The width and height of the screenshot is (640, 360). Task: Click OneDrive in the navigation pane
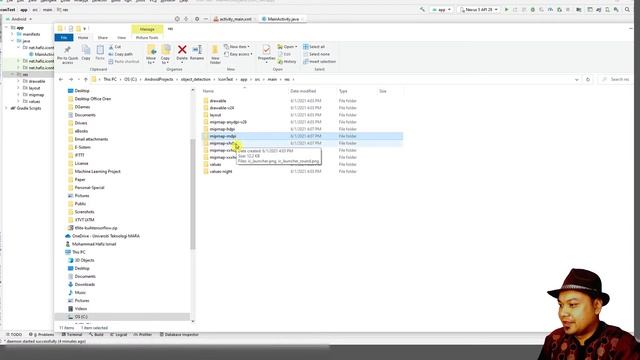pos(105,236)
